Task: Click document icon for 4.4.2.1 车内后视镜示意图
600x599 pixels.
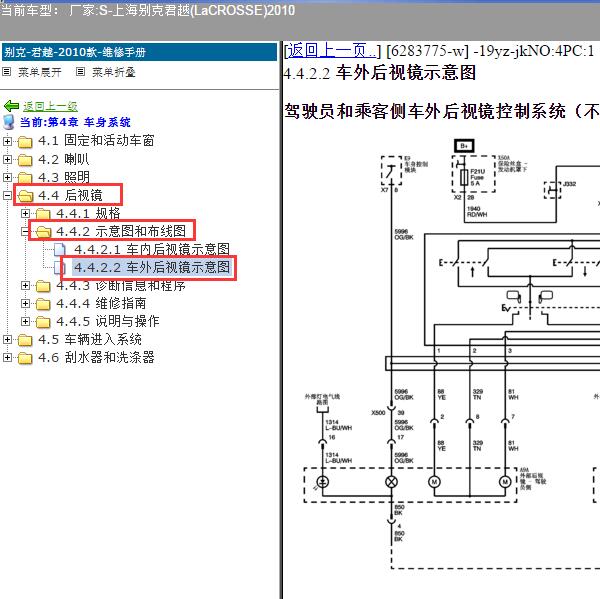Action: click(x=60, y=250)
